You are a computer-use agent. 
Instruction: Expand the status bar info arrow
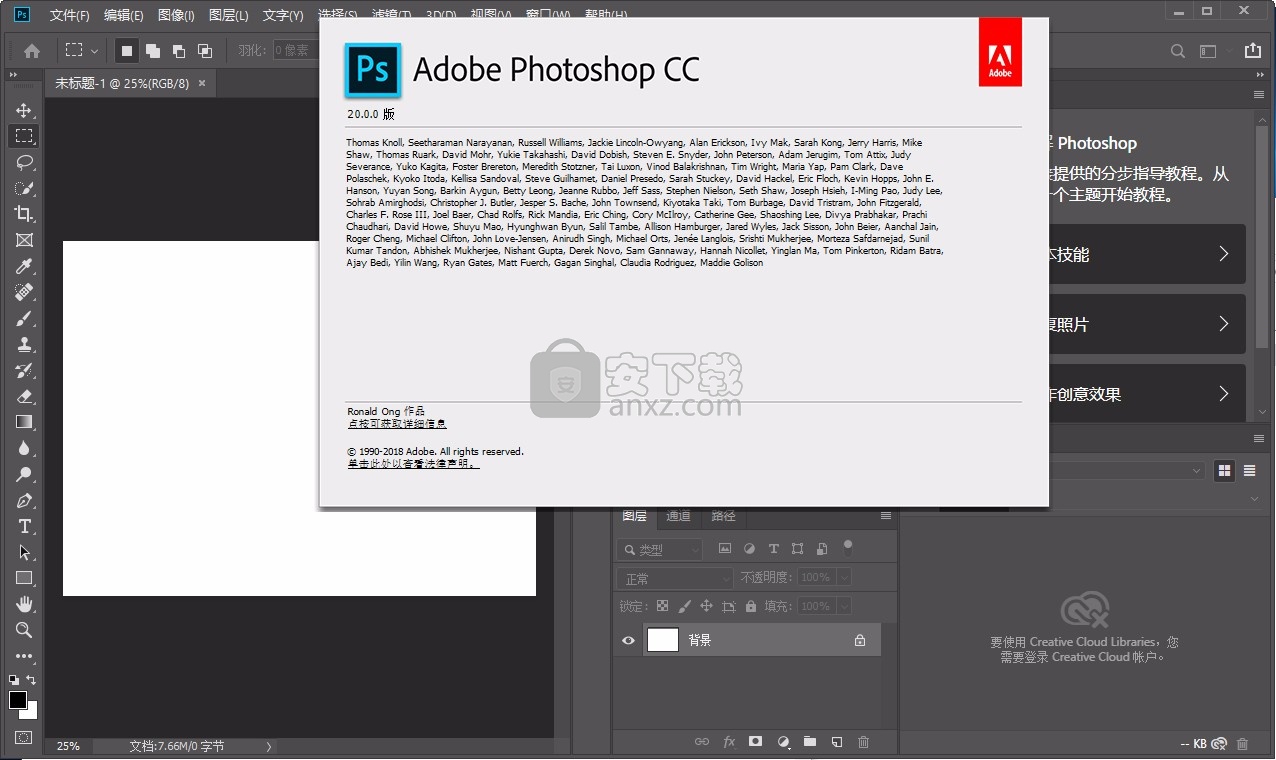pyautogui.click(x=268, y=746)
